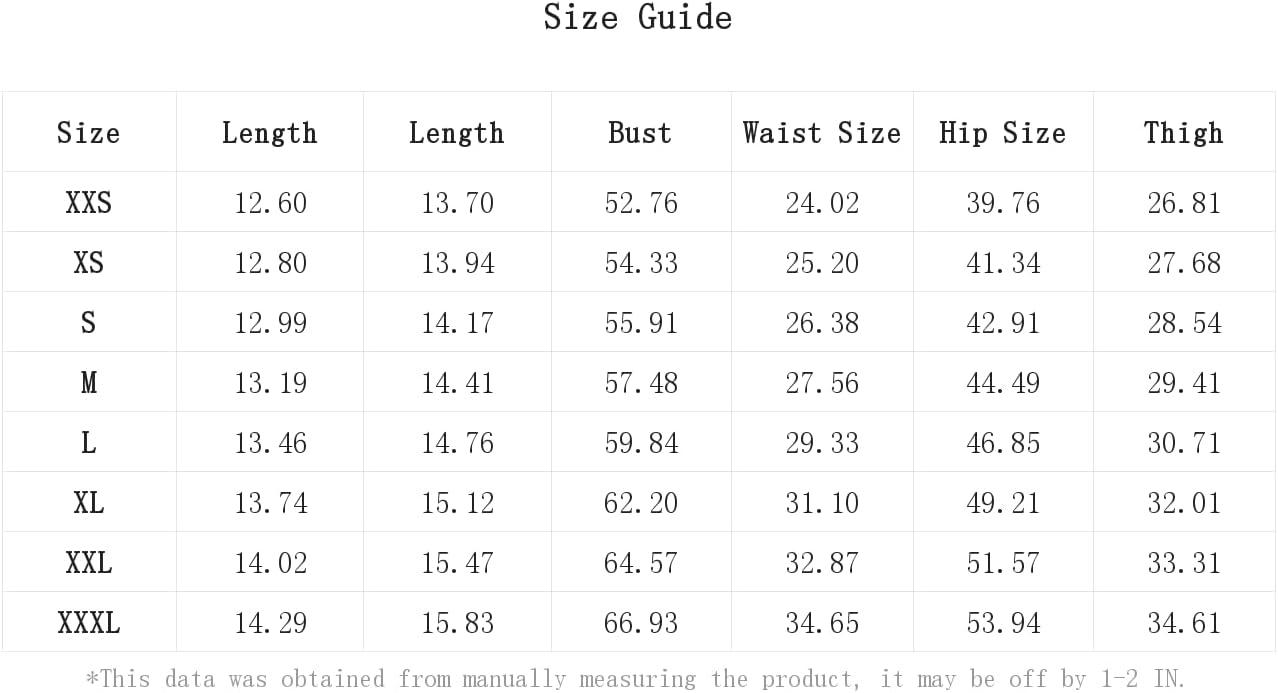Click the Size Guide title
Image resolution: width=1278 pixels, height=693 pixels.
(x=638, y=18)
